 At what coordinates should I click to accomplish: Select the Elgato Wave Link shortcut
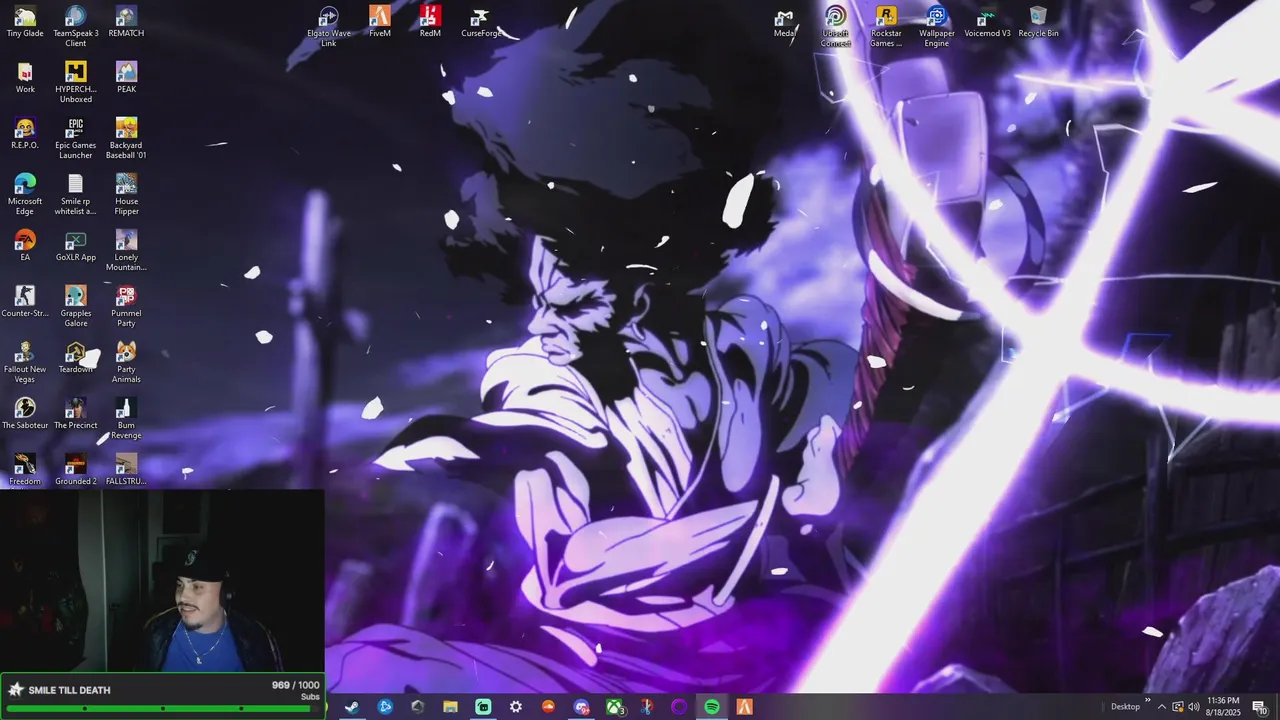tap(329, 27)
